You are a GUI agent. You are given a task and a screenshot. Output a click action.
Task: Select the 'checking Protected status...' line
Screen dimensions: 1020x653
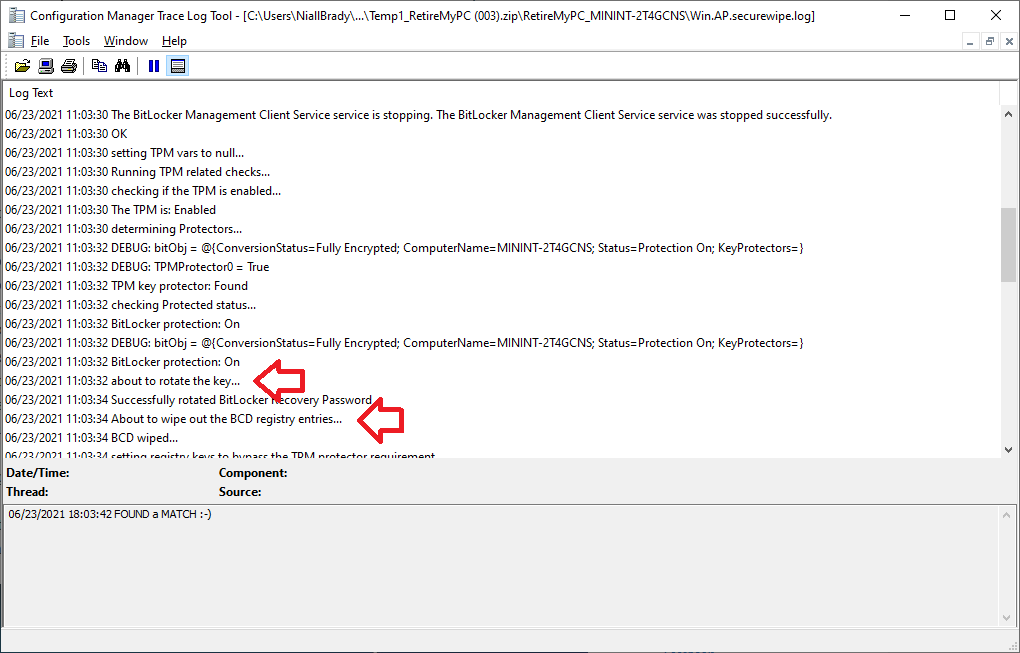point(131,304)
